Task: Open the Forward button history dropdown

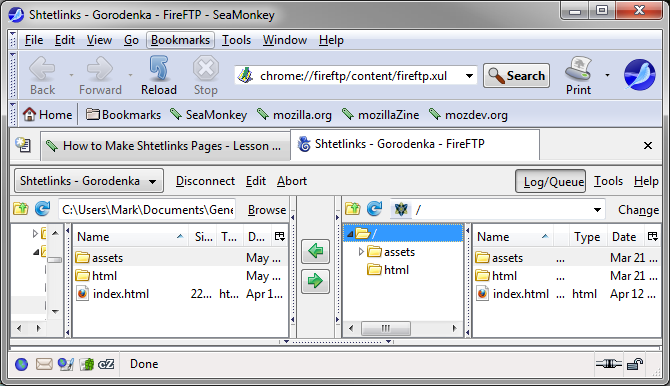Action: point(130,75)
